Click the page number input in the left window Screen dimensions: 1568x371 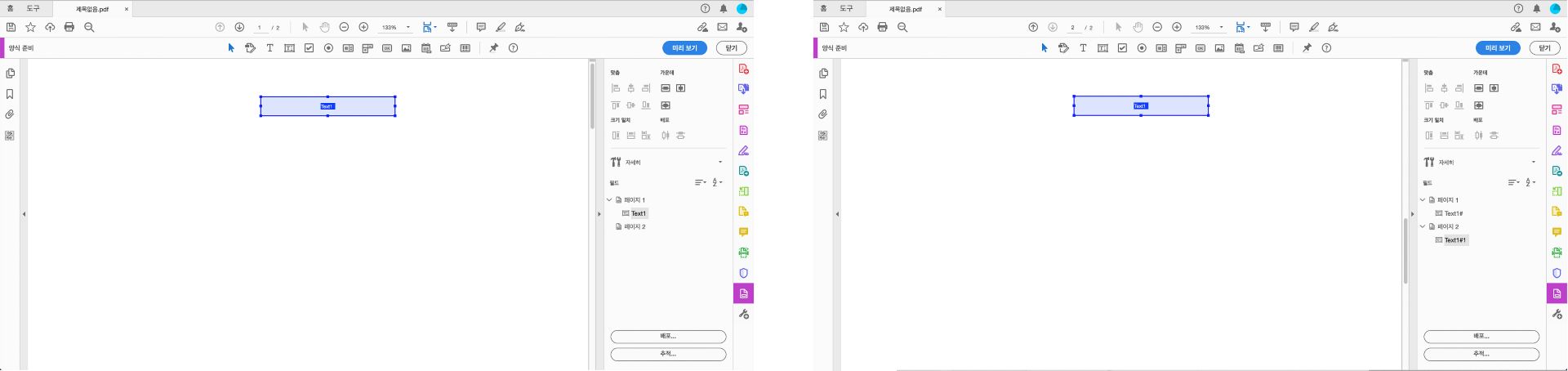click(261, 27)
